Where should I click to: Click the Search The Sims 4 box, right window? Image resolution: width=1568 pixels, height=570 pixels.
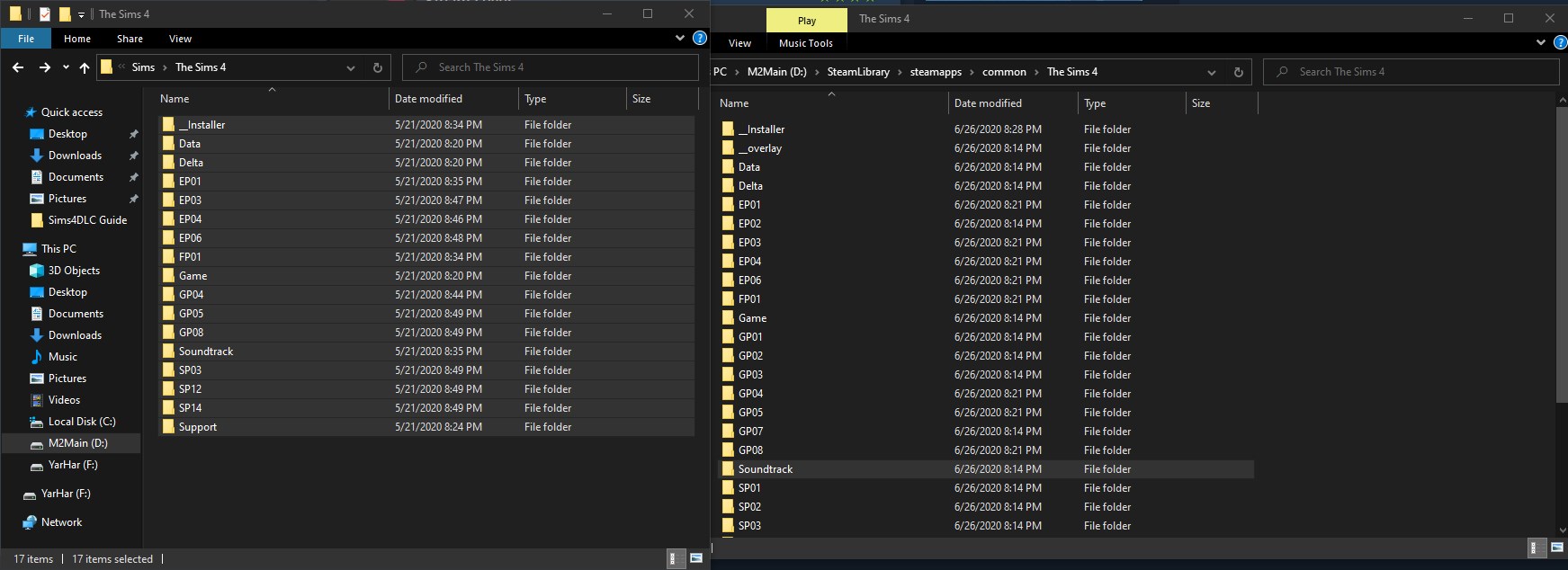(x=1411, y=72)
